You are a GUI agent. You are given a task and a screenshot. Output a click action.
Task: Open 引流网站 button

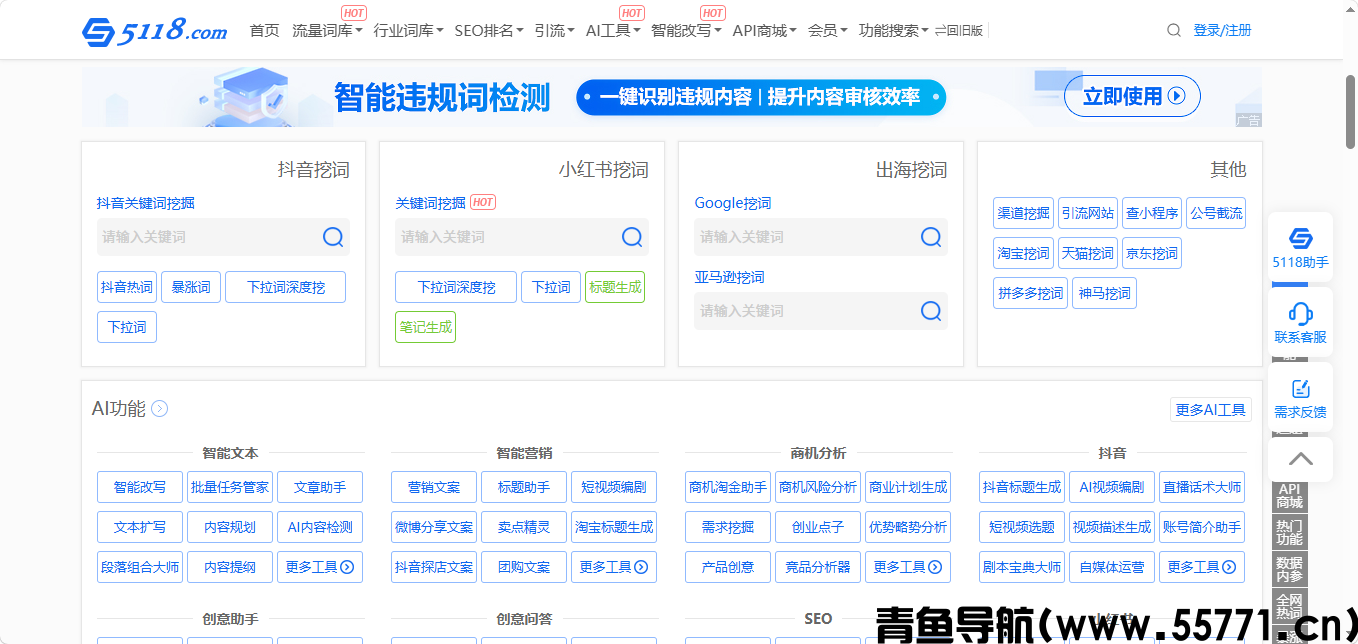(1088, 213)
